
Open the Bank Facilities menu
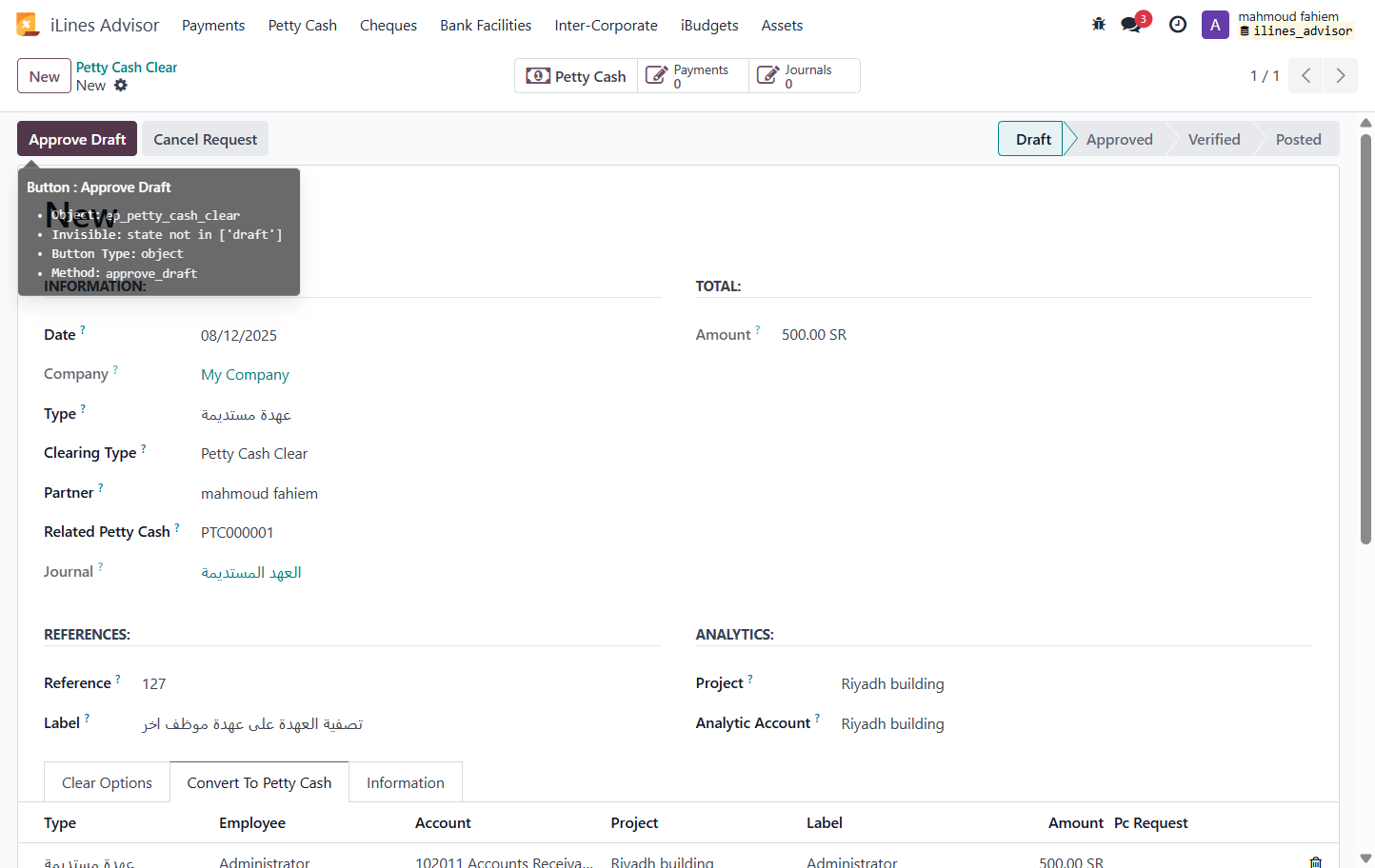(x=486, y=26)
